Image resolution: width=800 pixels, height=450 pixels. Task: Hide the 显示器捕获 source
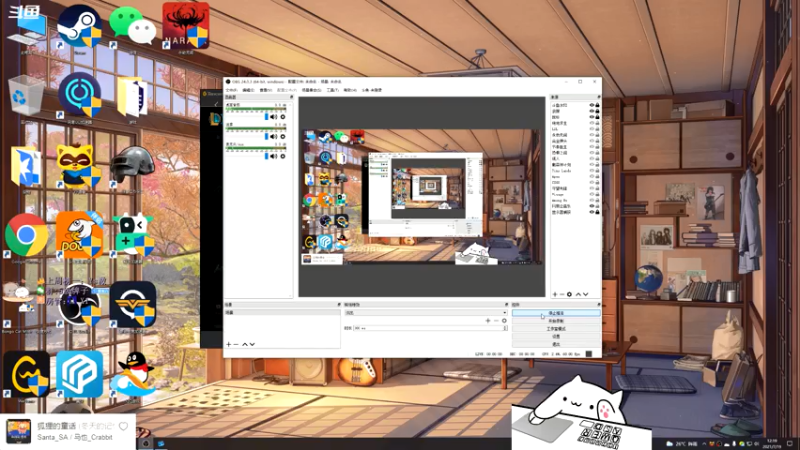592,212
